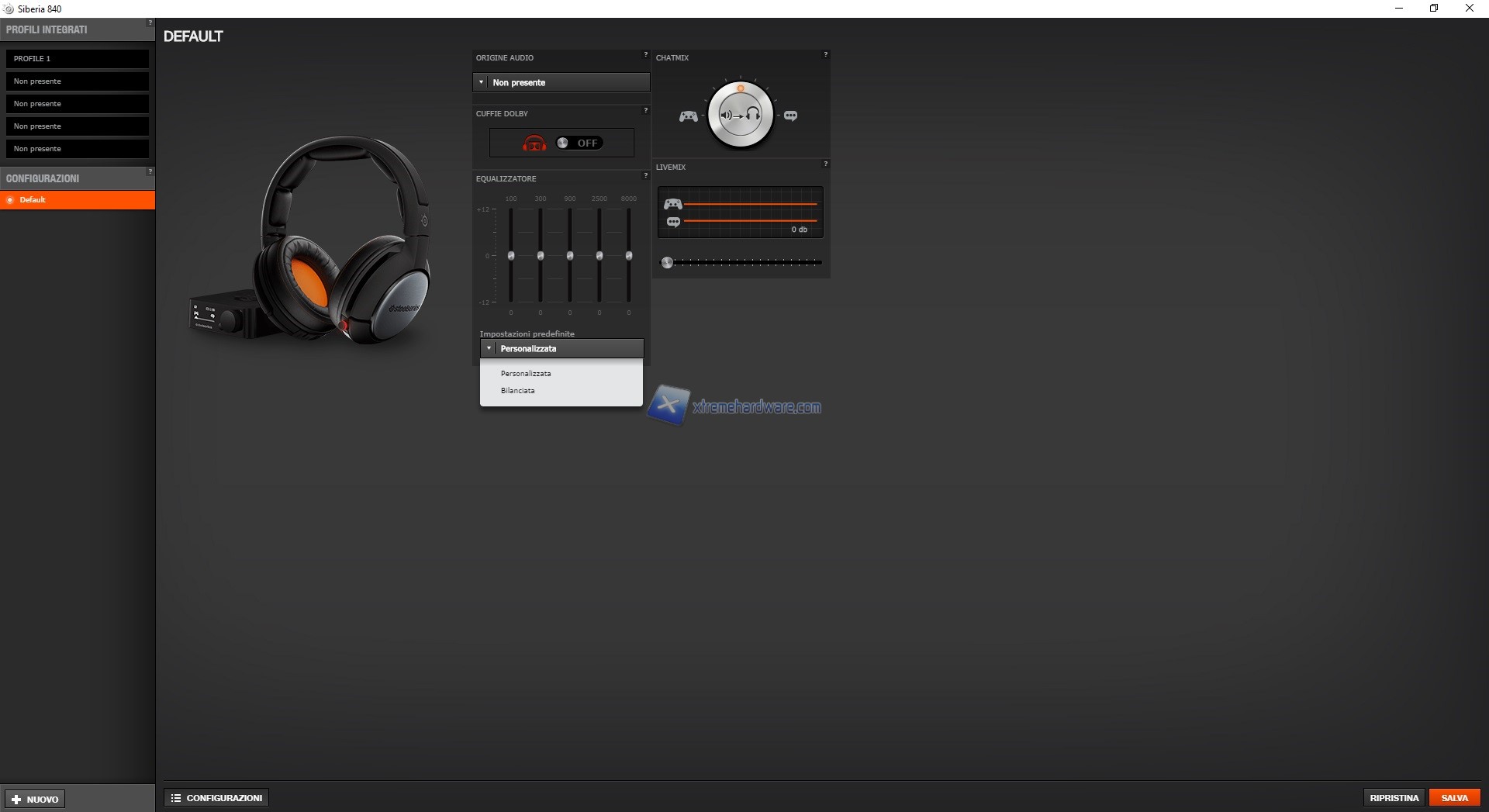The width and height of the screenshot is (1489, 812).
Task: Click the LiveMix game controller icon
Action: click(672, 204)
